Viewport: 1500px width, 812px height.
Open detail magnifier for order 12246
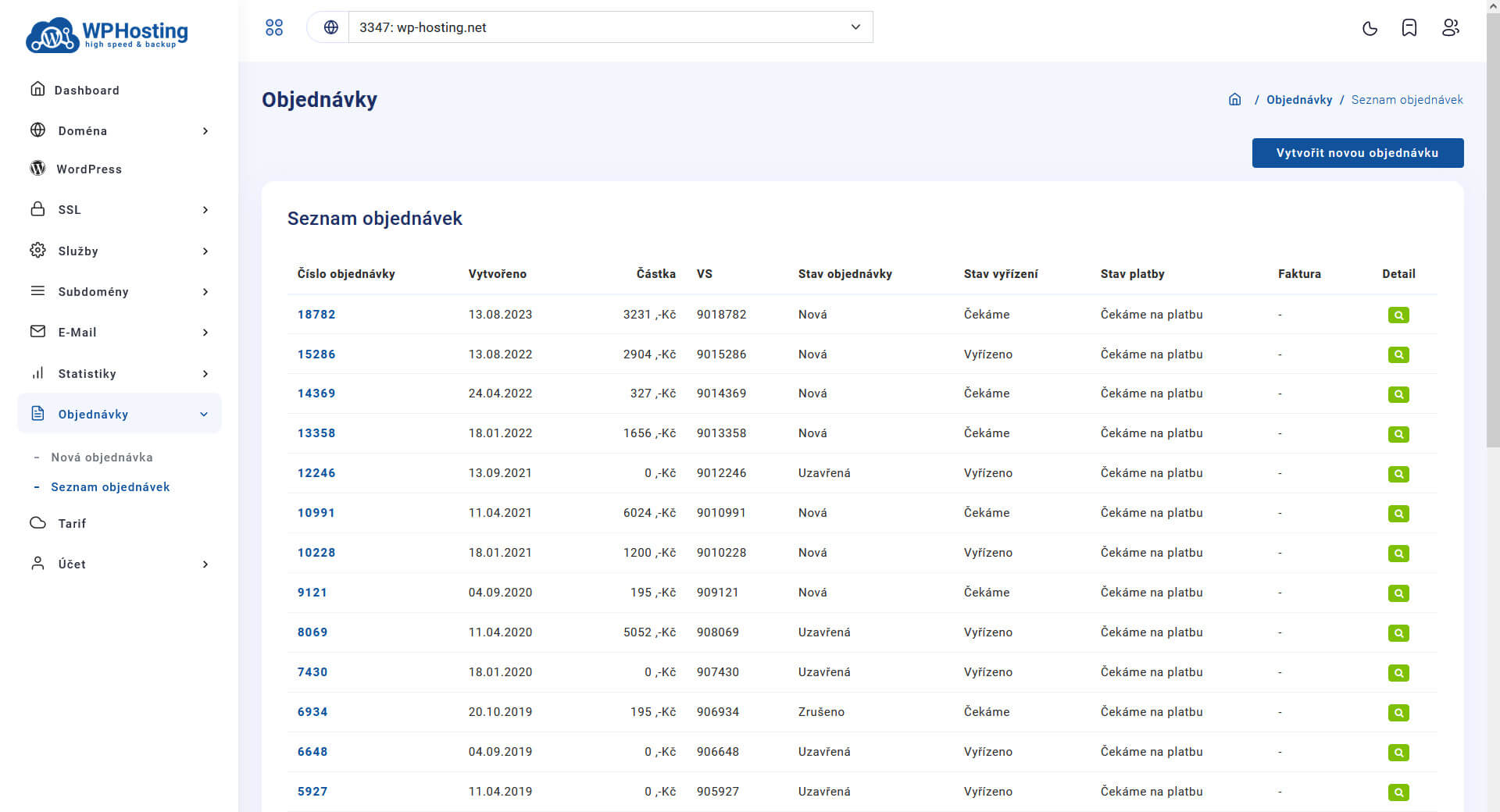[x=1398, y=474]
